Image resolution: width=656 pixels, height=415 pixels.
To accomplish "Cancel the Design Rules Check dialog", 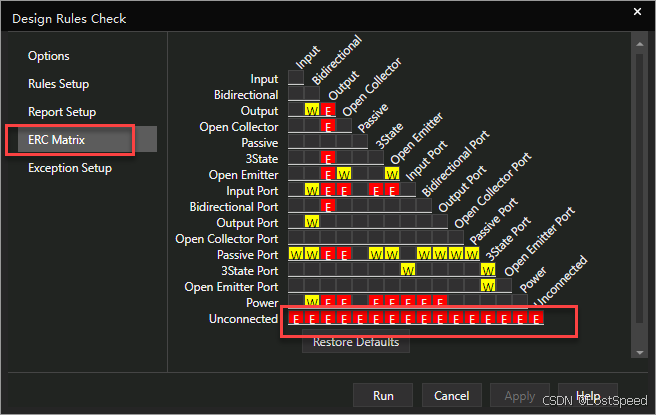I will coord(451,395).
